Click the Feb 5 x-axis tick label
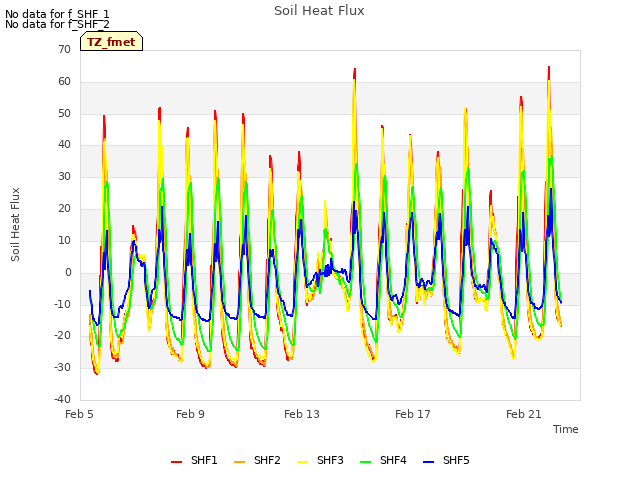The height and width of the screenshot is (480, 640). [x=79, y=414]
